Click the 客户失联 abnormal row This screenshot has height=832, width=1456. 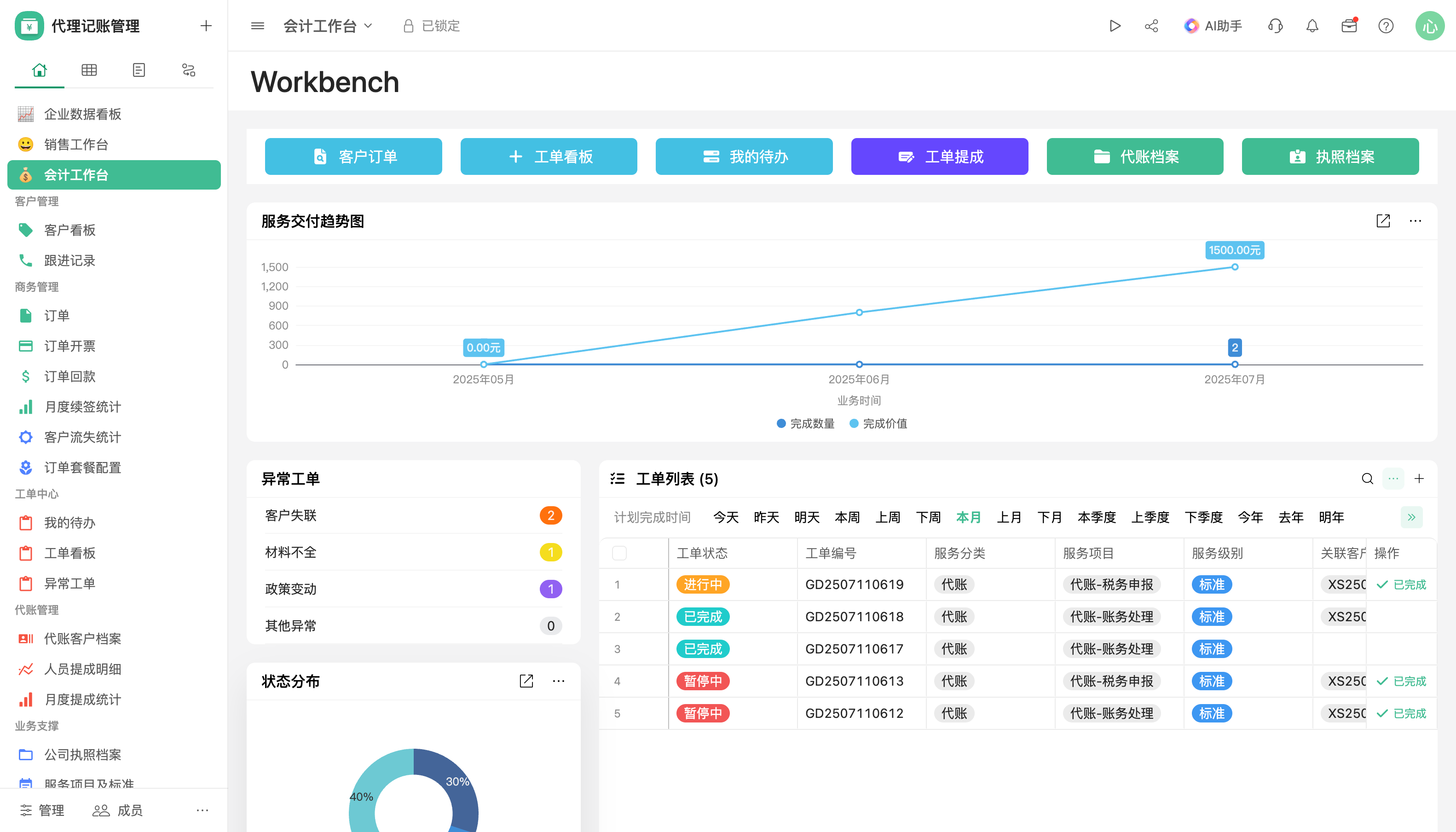(413, 515)
